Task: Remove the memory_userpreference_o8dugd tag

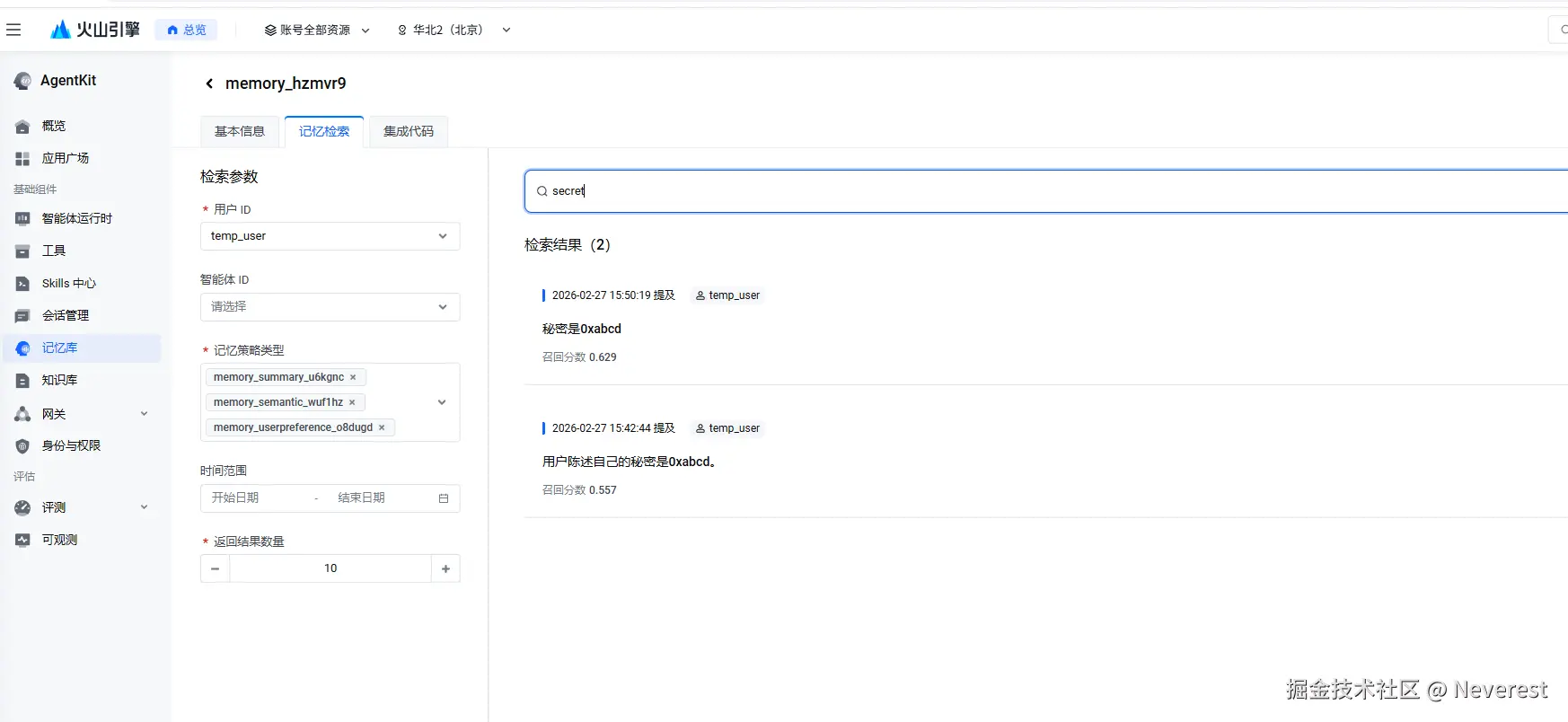Action: coord(382,427)
